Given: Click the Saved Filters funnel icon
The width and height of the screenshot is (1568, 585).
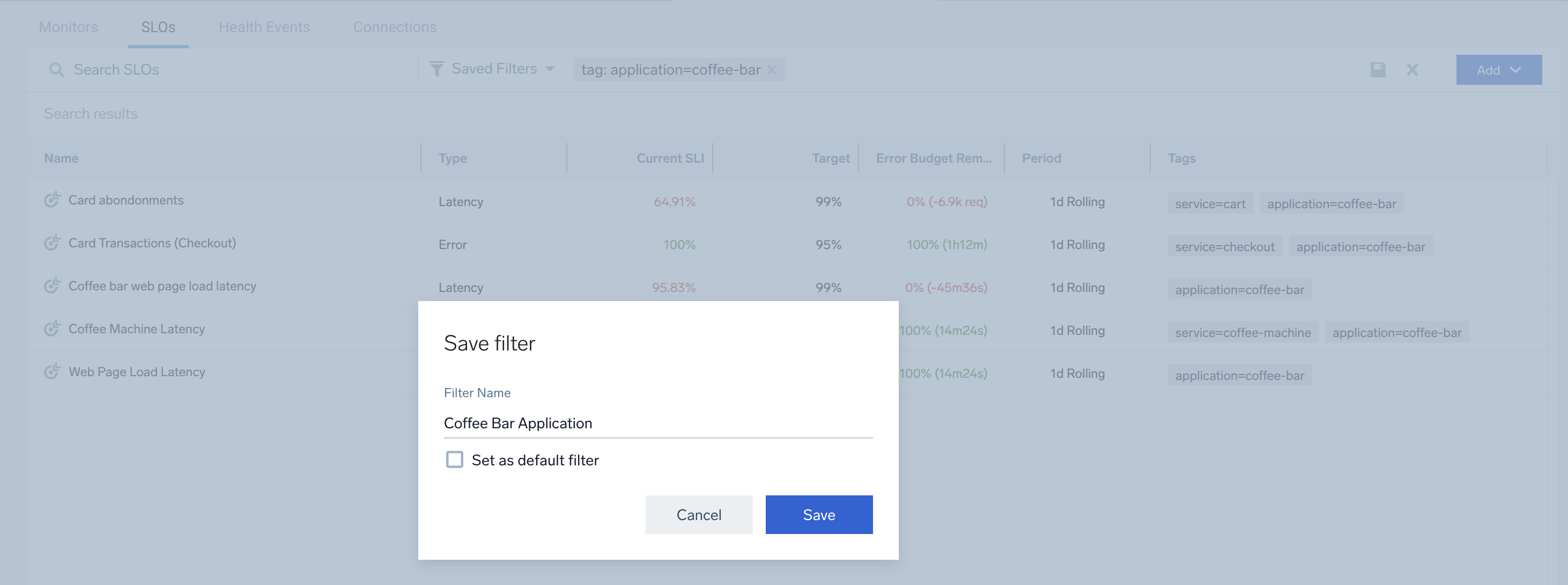Looking at the screenshot, I should [x=437, y=69].
